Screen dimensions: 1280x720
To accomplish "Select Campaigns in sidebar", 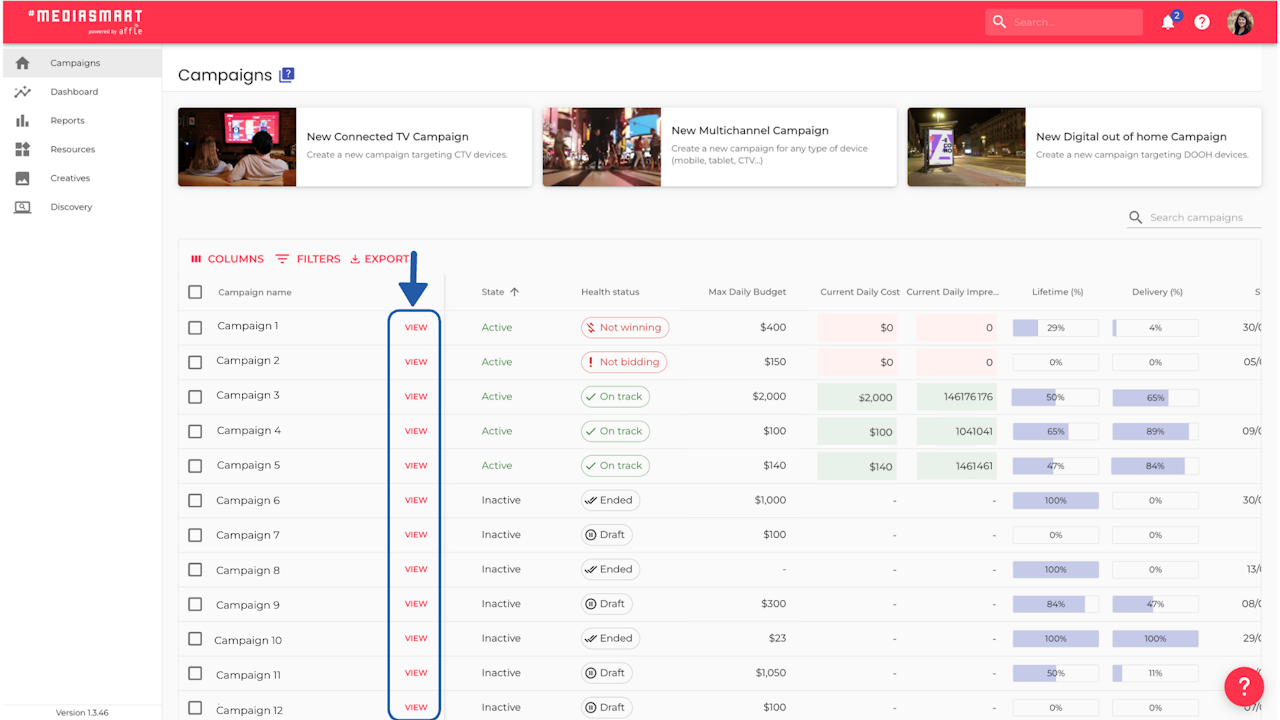I will 75,63.
